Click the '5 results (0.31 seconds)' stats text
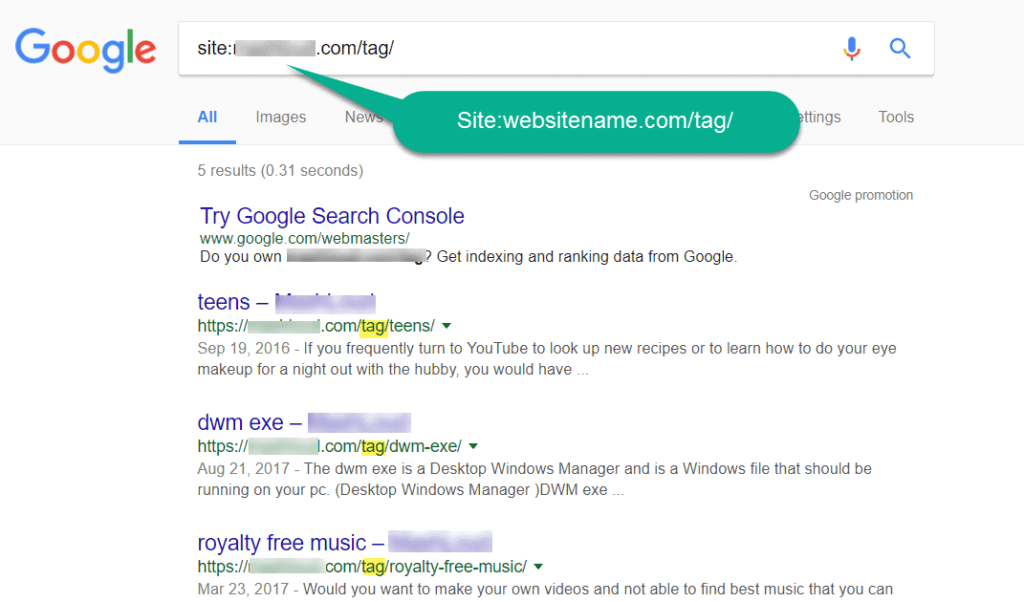Screen dimensions: 1024x602 (x=280, y=171)
